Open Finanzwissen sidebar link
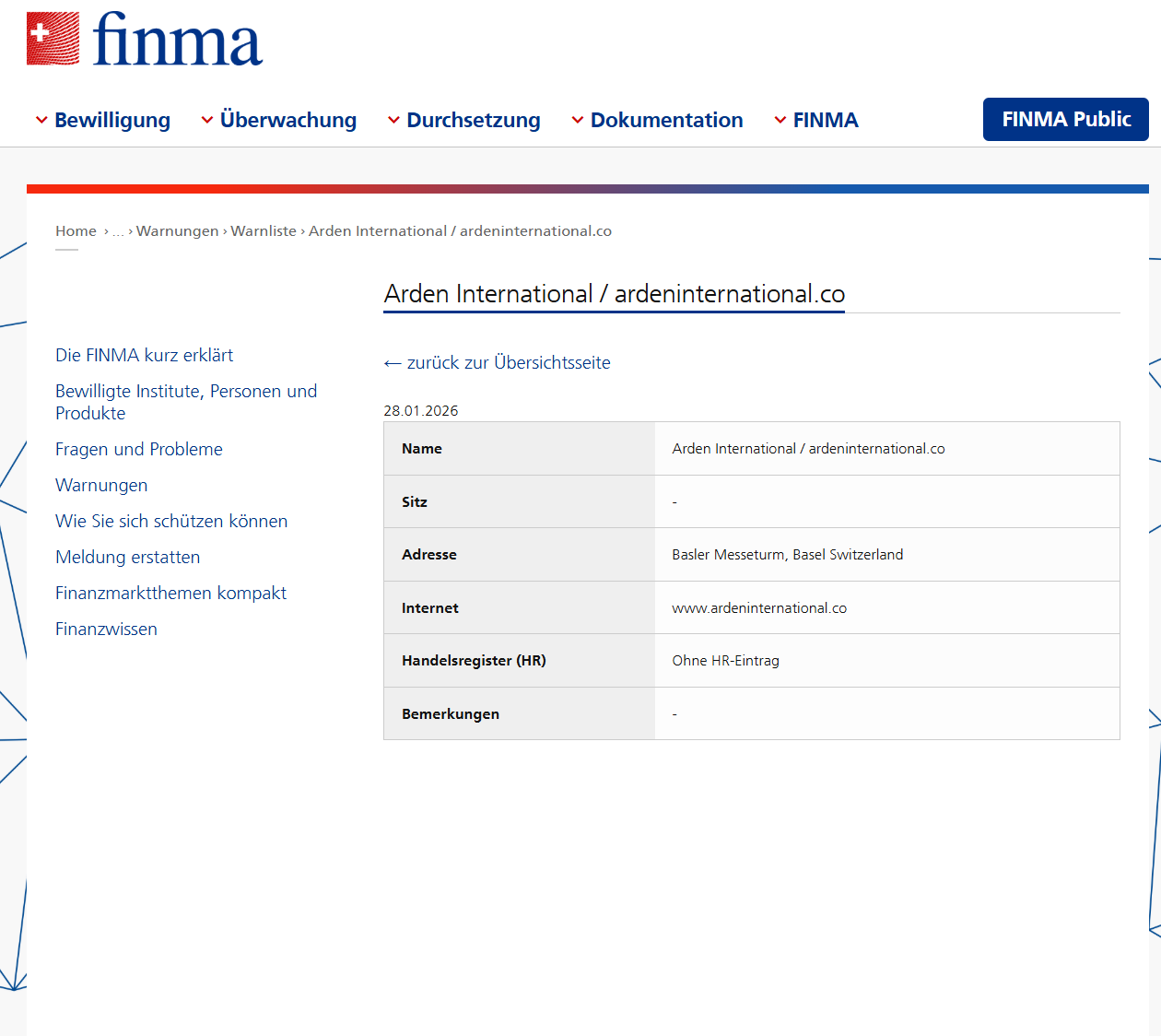Screen dimensions: 1161x1036 tap(106, 630)
